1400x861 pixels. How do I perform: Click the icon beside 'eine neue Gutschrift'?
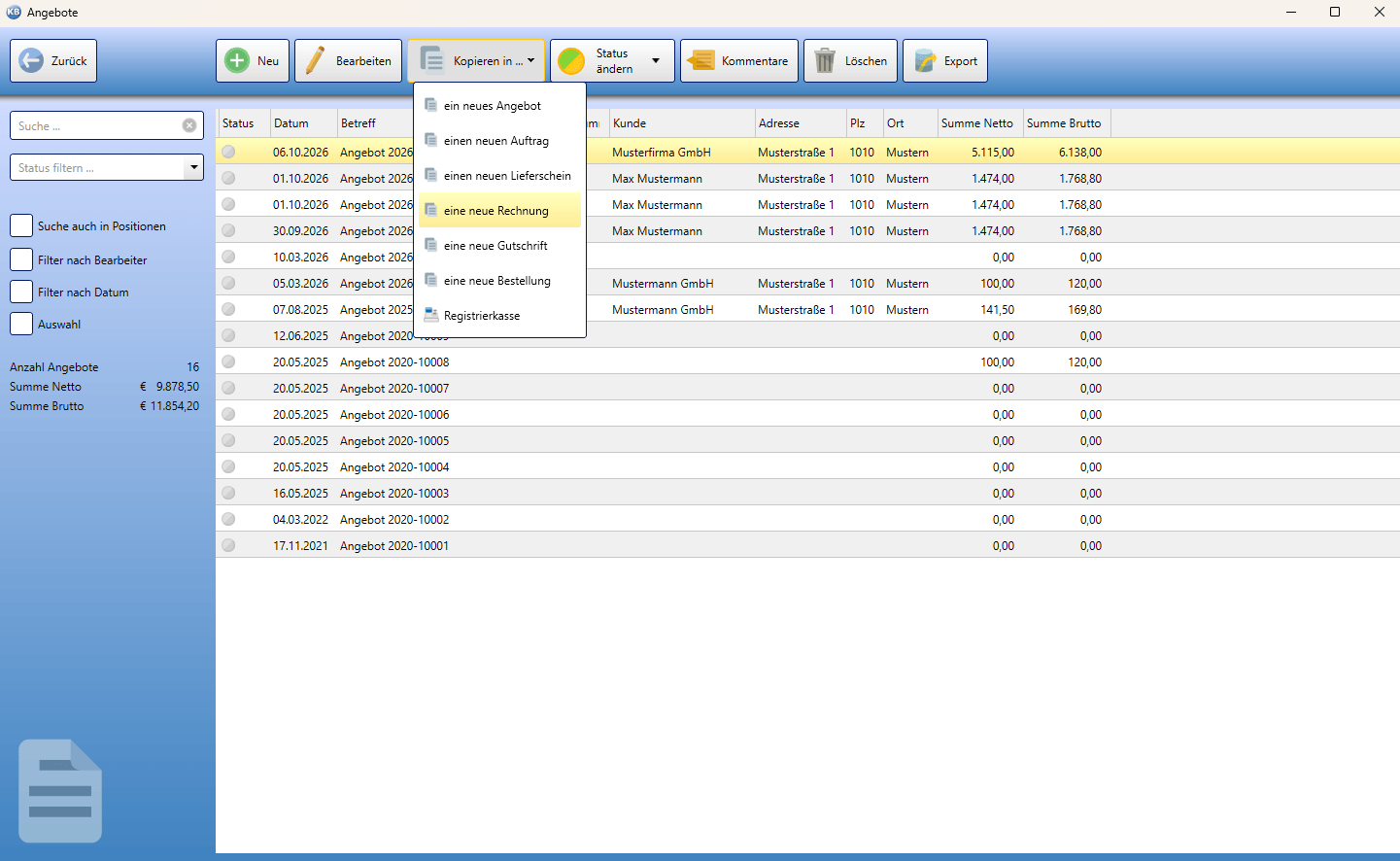click(x=430, y=245)
